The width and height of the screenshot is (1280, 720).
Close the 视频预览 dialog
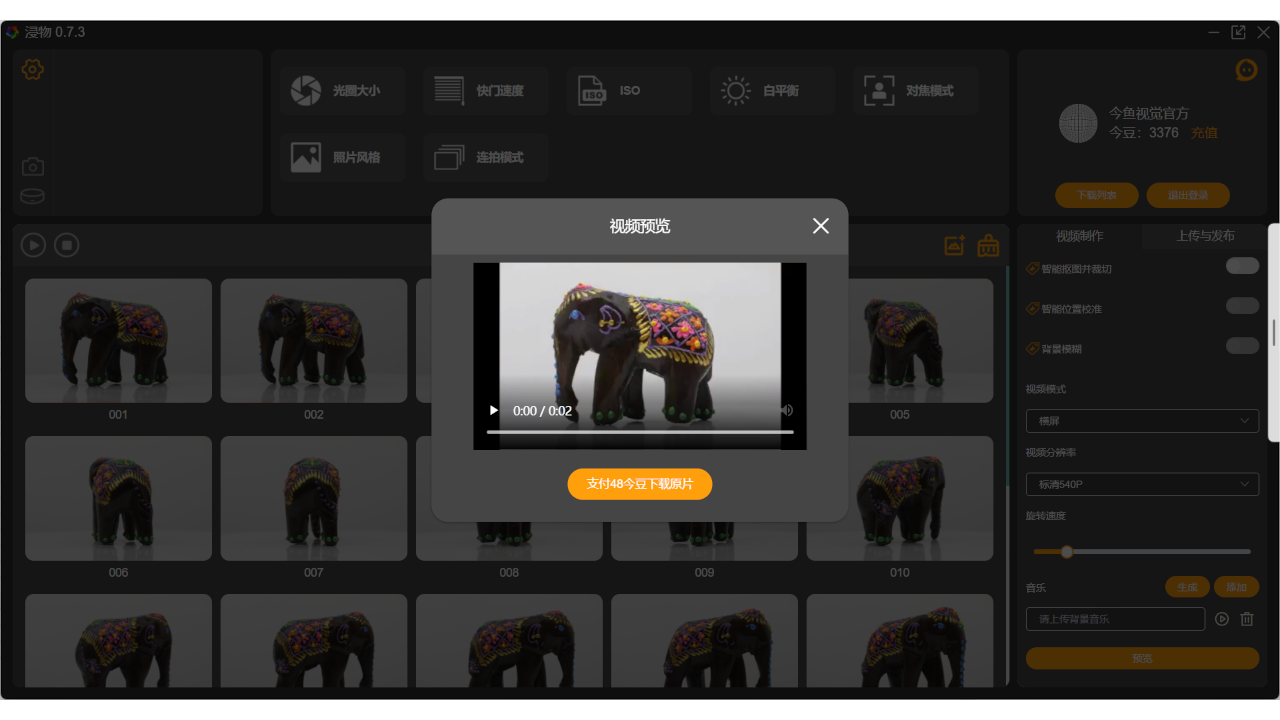tap(821, 226)
